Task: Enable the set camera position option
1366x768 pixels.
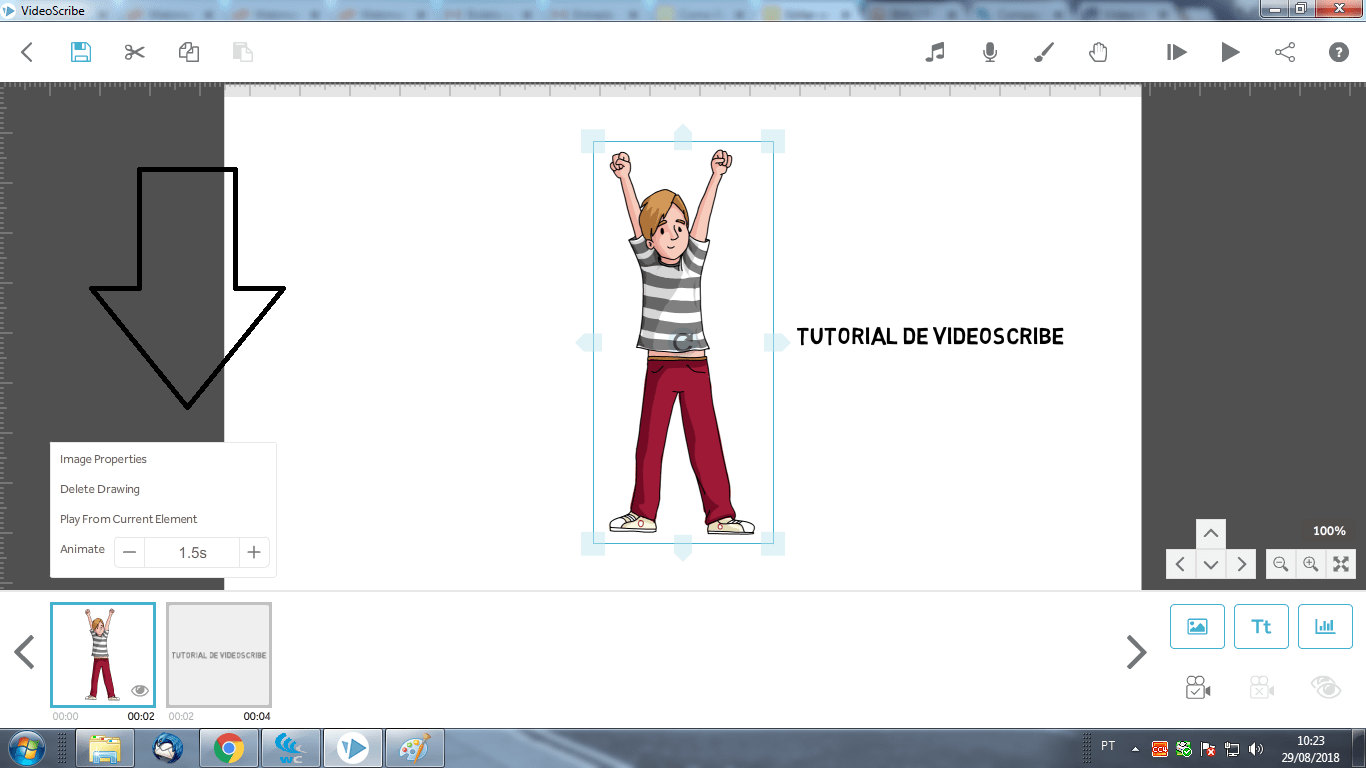Action: coord(1197,687)
